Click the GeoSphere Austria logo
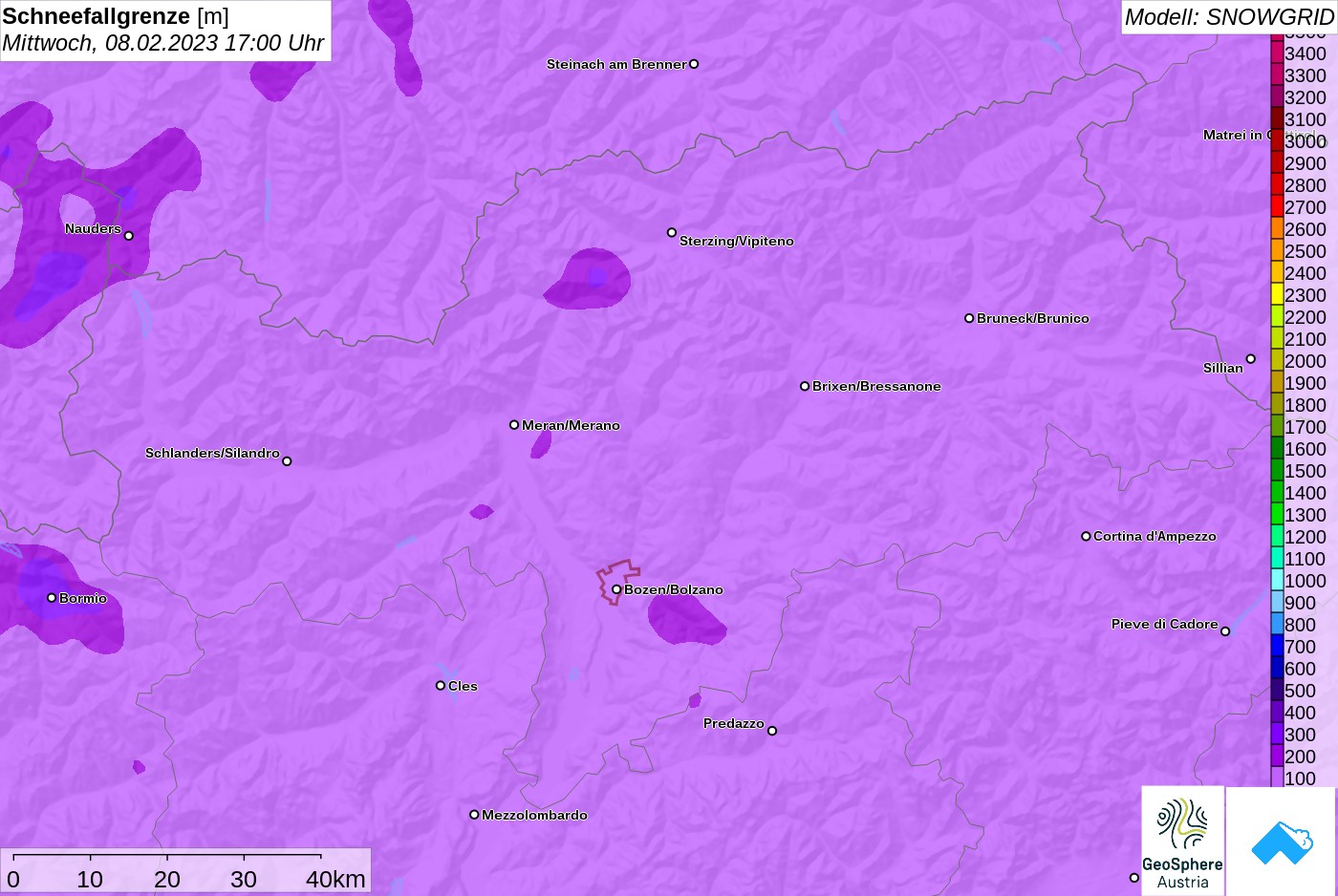The image size is (1338, 896). (1182, 841)
